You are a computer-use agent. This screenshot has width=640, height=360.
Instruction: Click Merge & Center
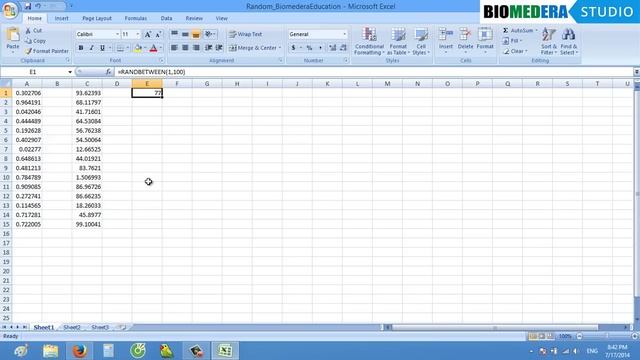coord(253,48)
